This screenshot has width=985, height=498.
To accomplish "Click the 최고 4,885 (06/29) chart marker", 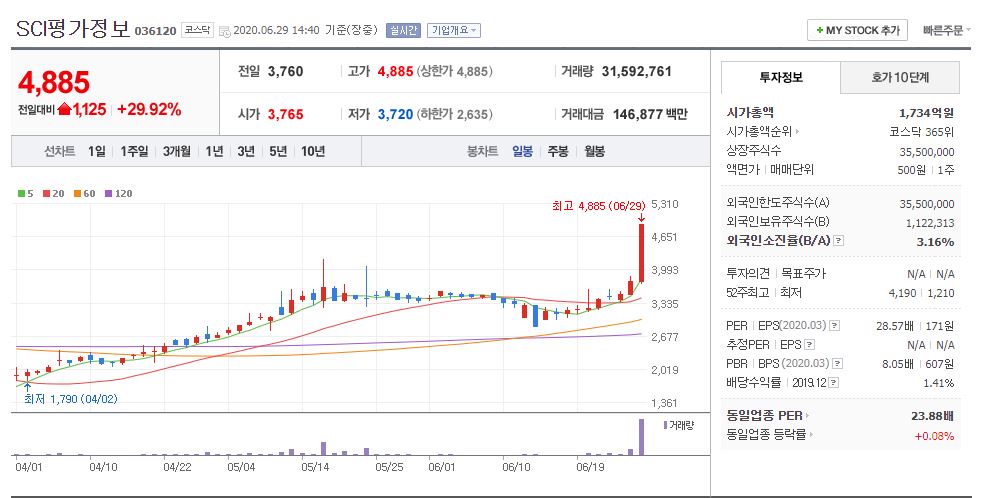I will [599, 205].
